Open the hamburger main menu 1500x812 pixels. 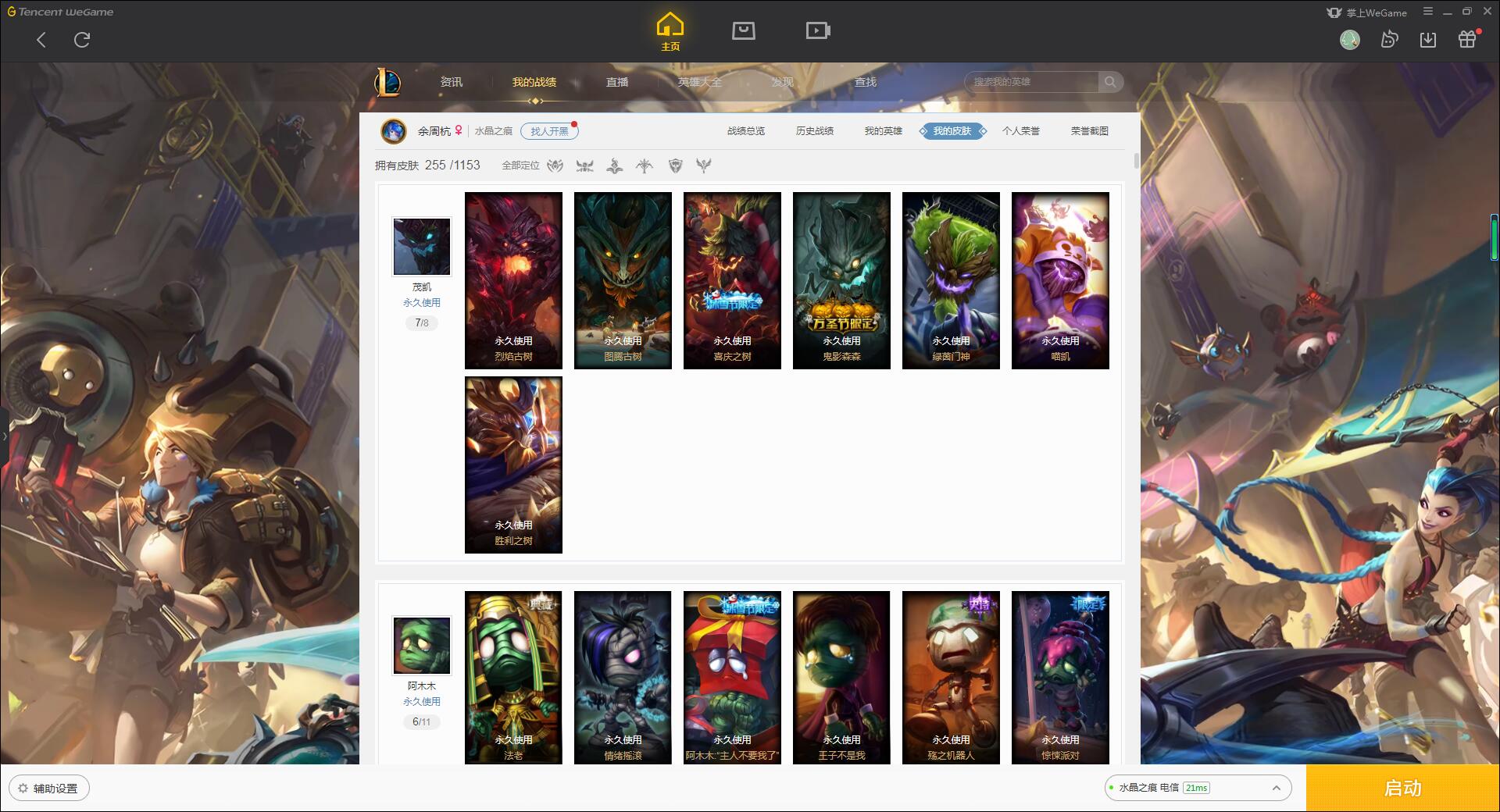coord(1428,12)
